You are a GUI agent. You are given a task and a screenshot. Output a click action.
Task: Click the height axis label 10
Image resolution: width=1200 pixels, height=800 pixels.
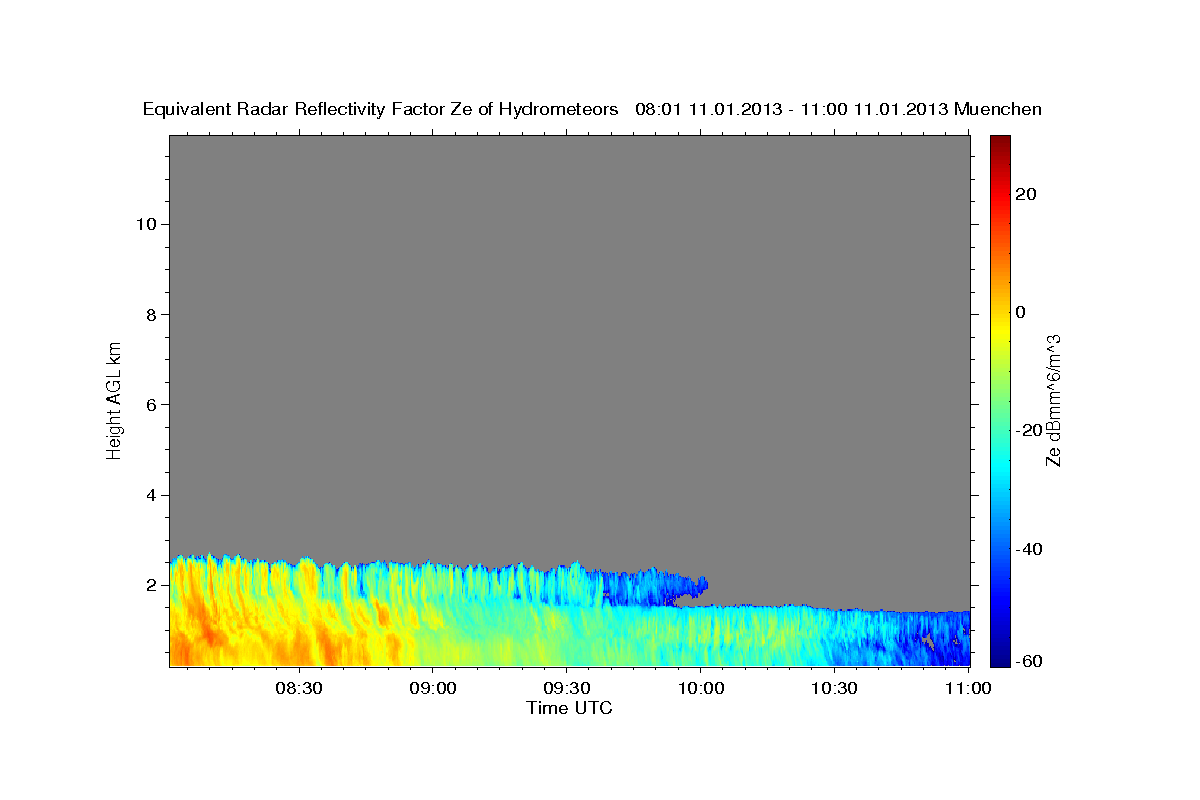click(x=146, y=224)
